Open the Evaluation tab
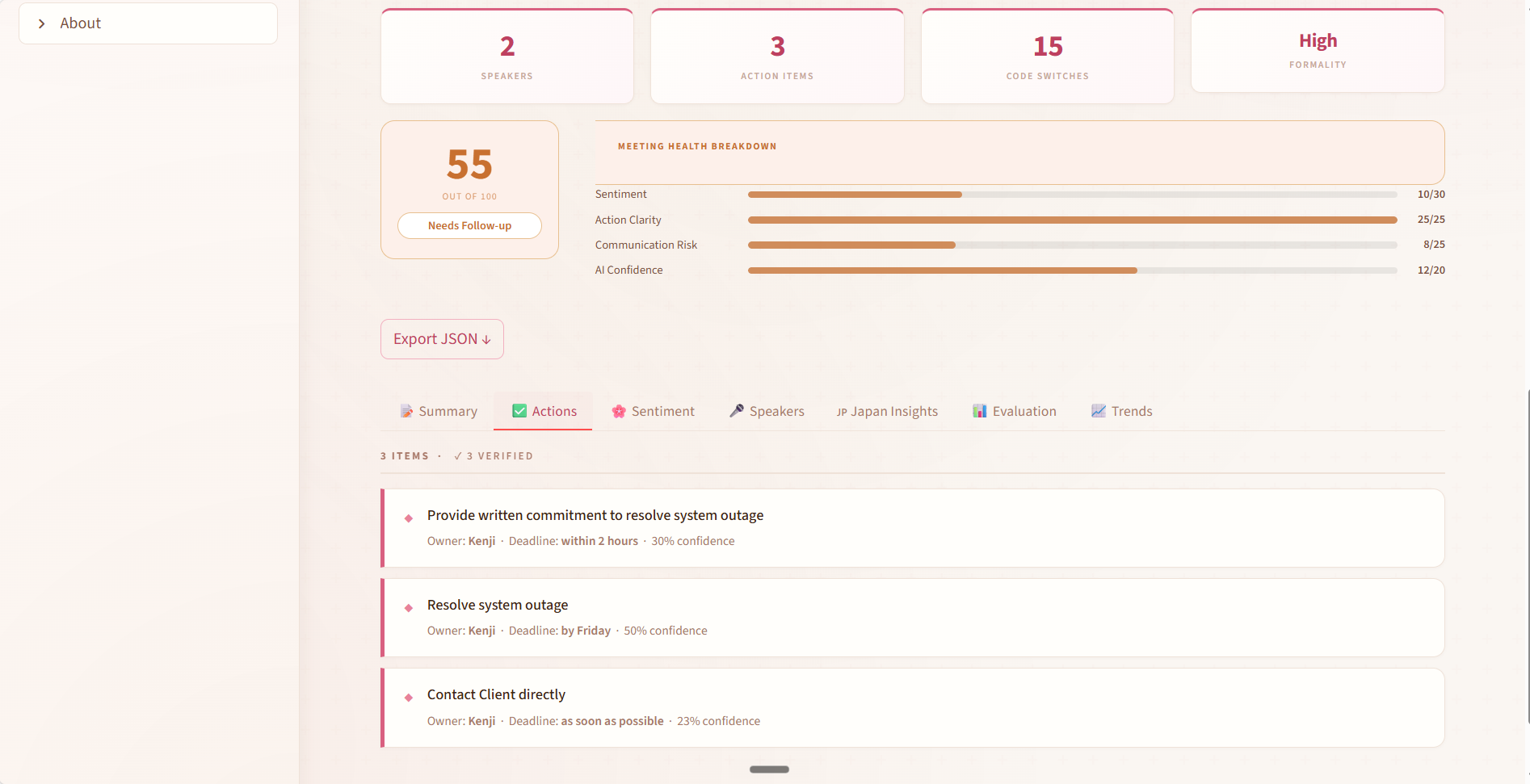The image size is (1530, 784). tap(1015, 411)
